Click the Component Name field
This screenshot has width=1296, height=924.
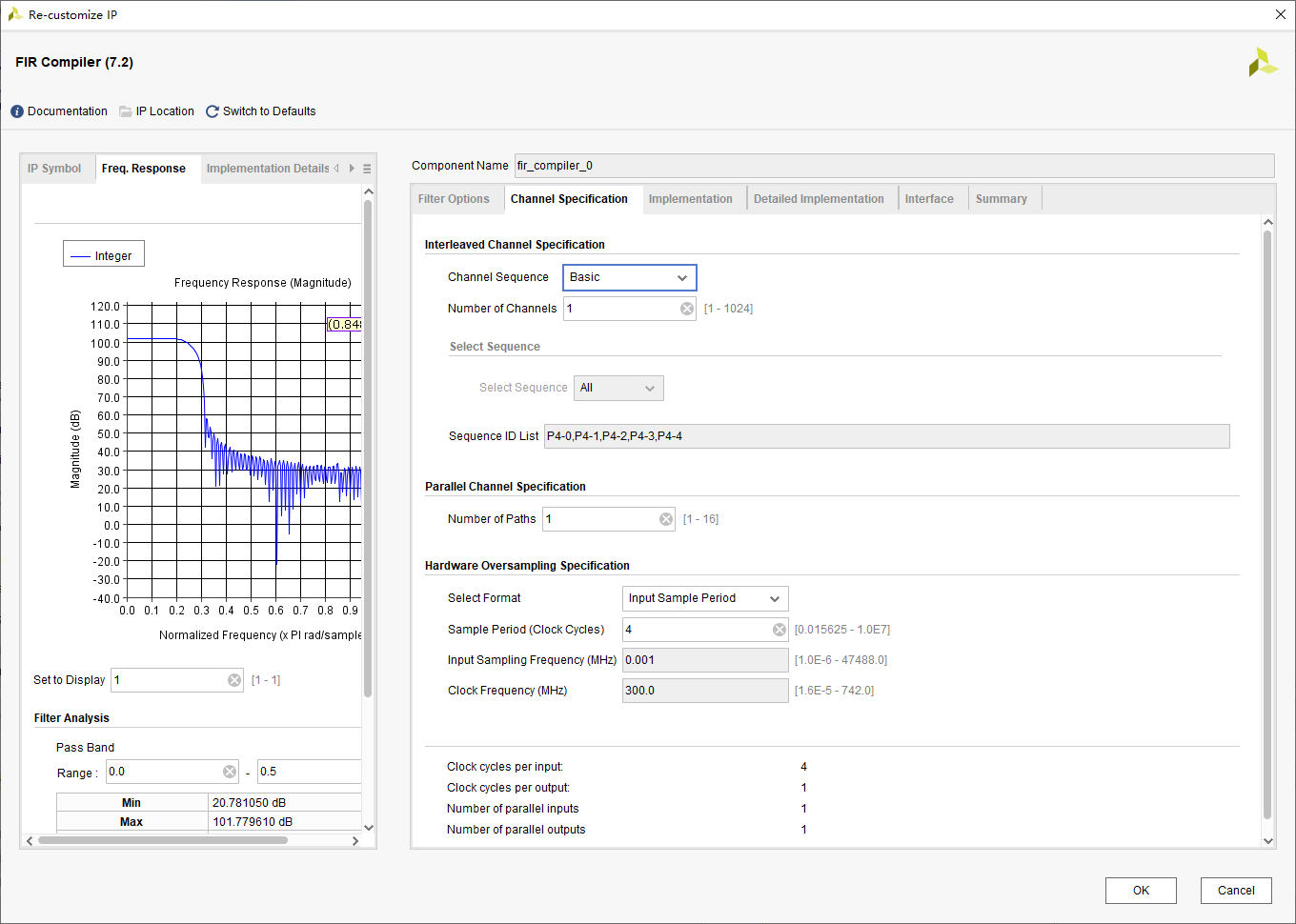[x=894, y=166]
